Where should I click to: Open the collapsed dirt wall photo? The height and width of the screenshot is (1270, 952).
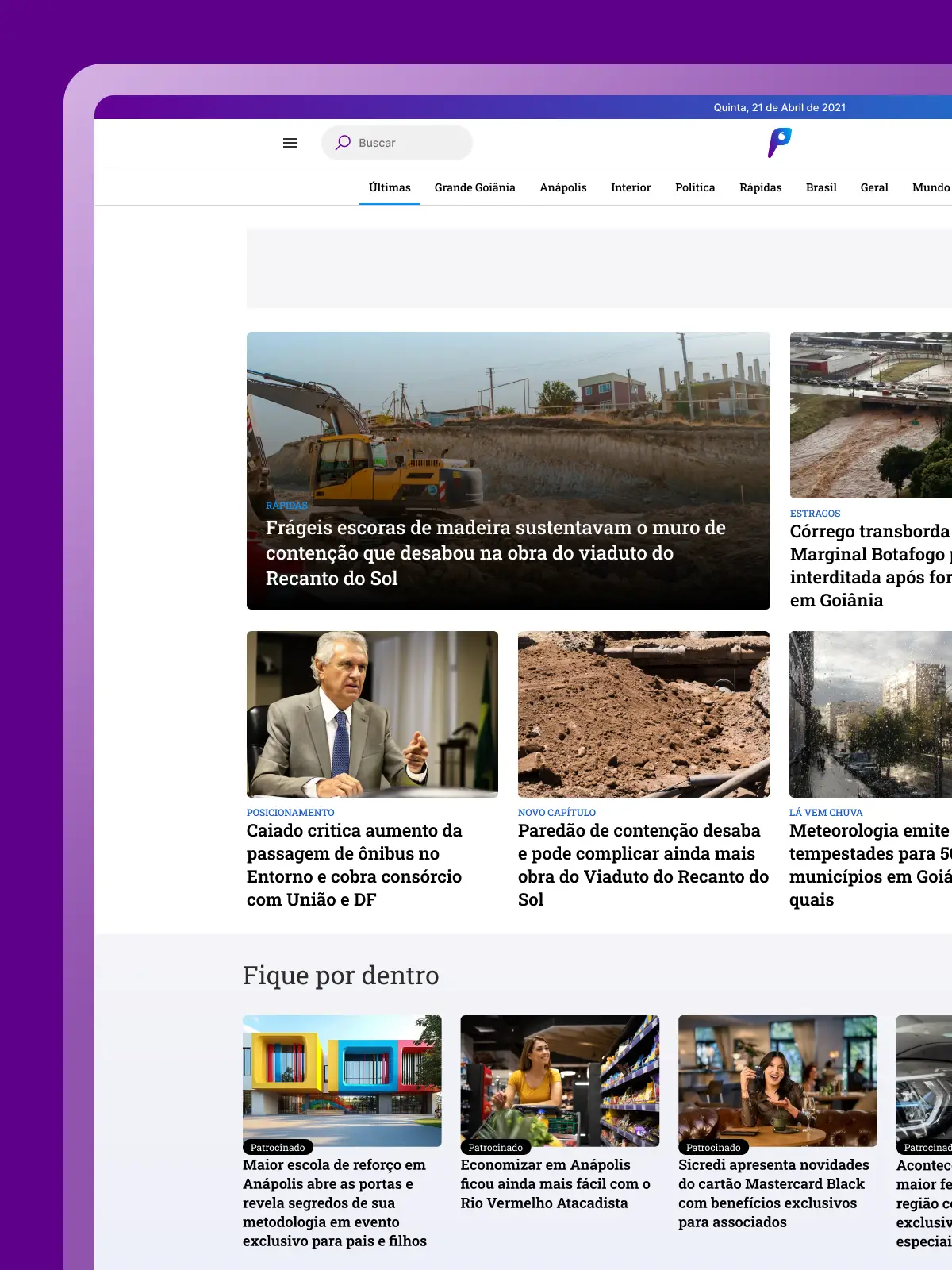pyautogui.click(x=643, y=714)
